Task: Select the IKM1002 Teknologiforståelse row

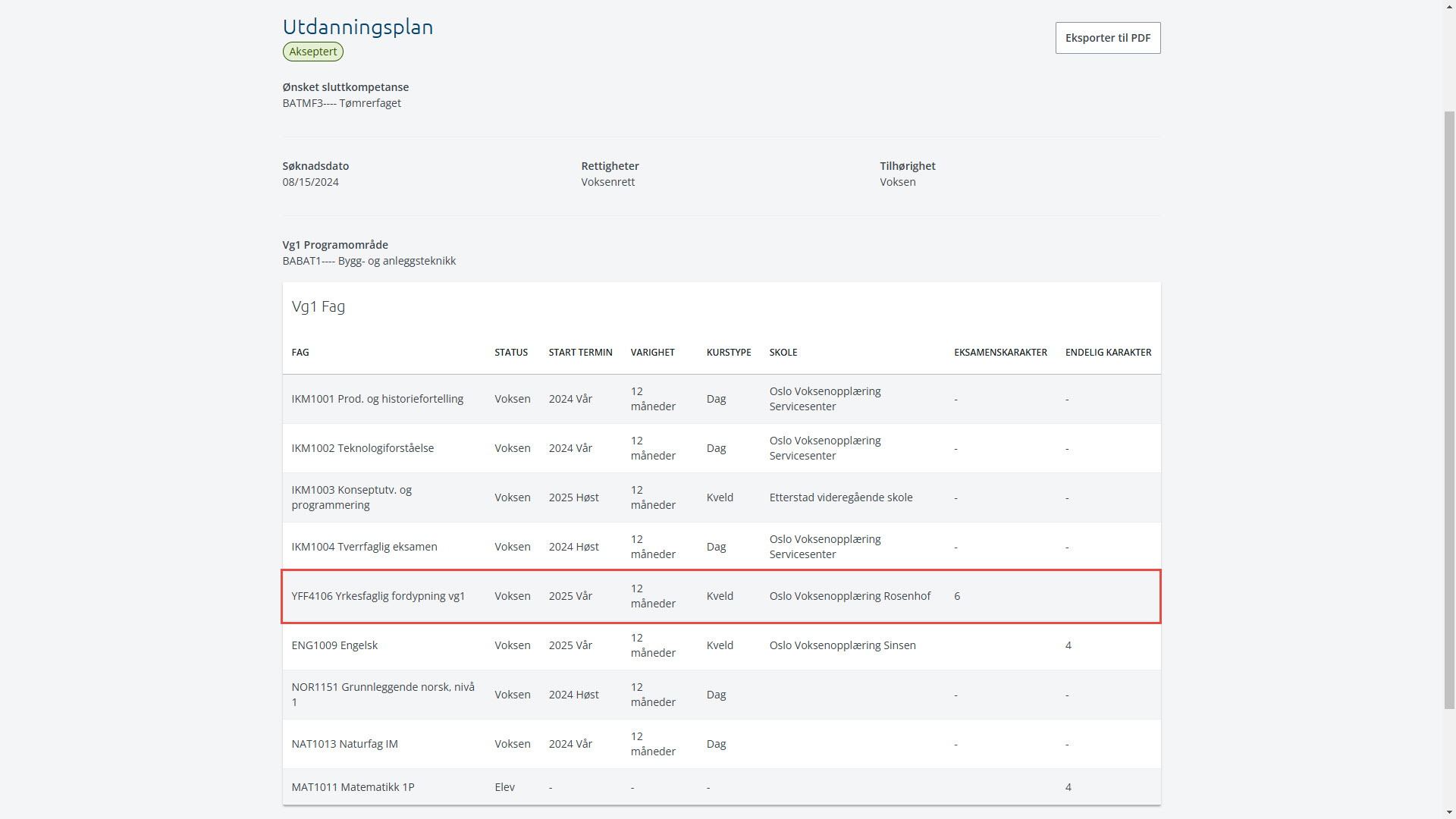Action: coord(362,448)
